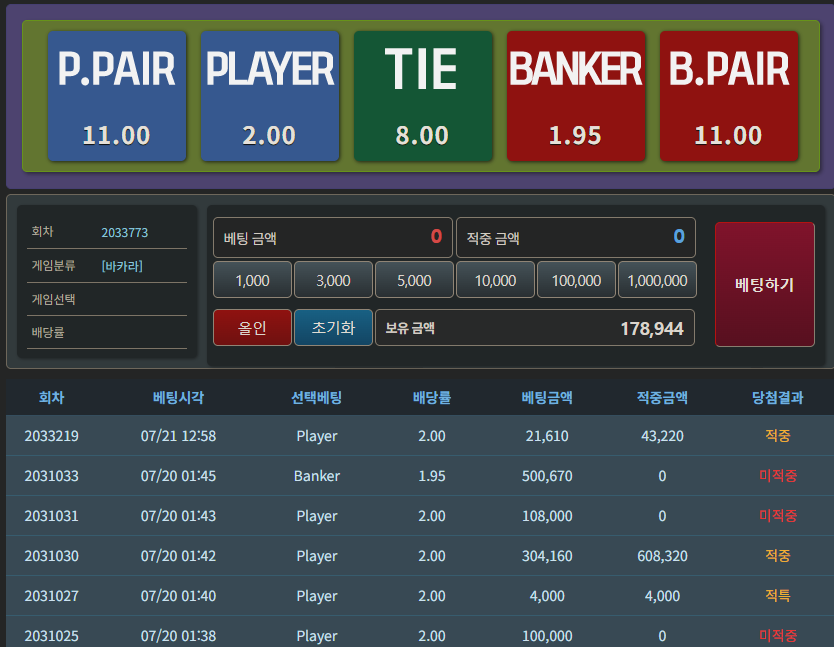Click bet amount 500,670
This screenshot has width=834, height=647.
[547, 476]
